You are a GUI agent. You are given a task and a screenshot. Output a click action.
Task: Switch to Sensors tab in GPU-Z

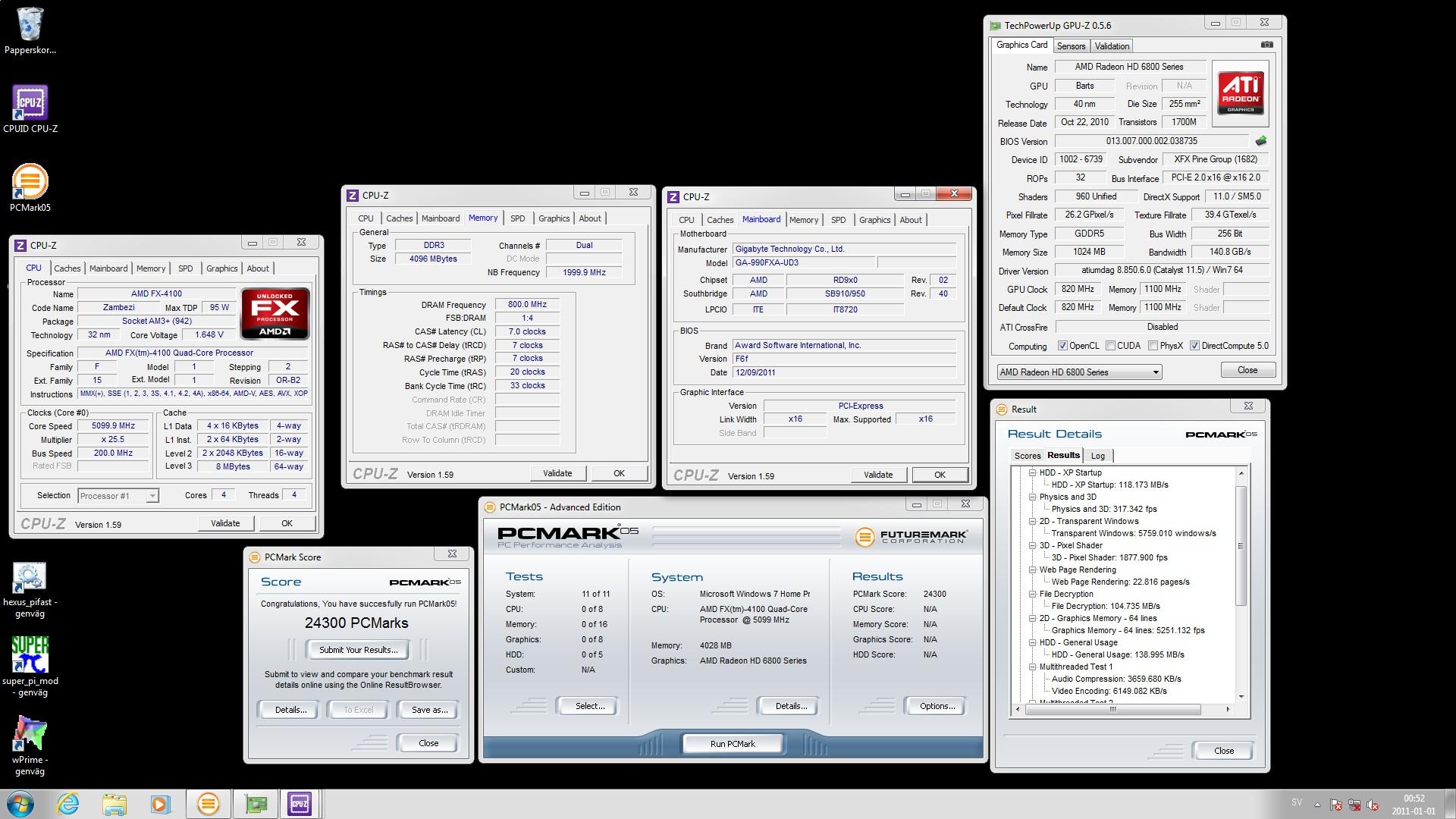pos(1071,46)
